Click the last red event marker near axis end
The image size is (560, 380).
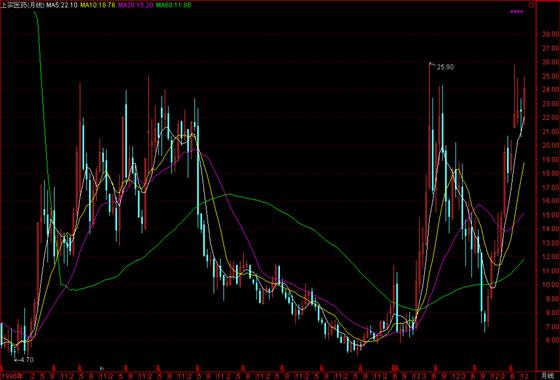tap(511, 368)
